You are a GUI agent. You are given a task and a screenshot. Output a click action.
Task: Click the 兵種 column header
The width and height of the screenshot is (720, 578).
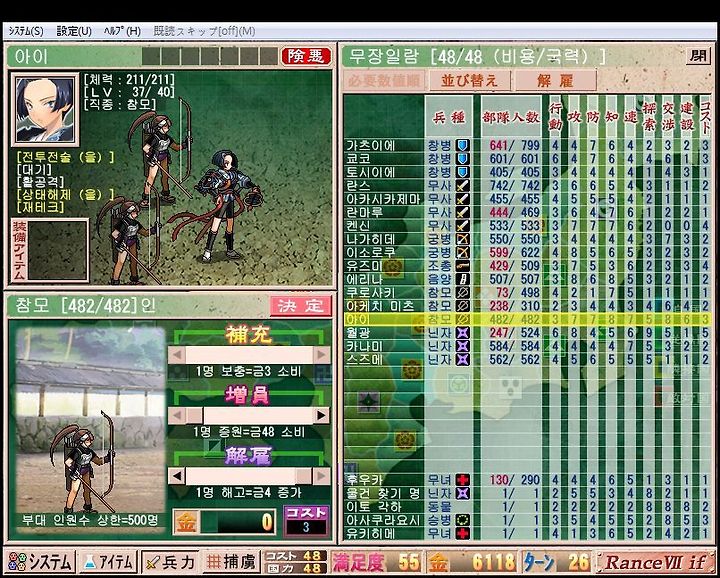[449, 117]
